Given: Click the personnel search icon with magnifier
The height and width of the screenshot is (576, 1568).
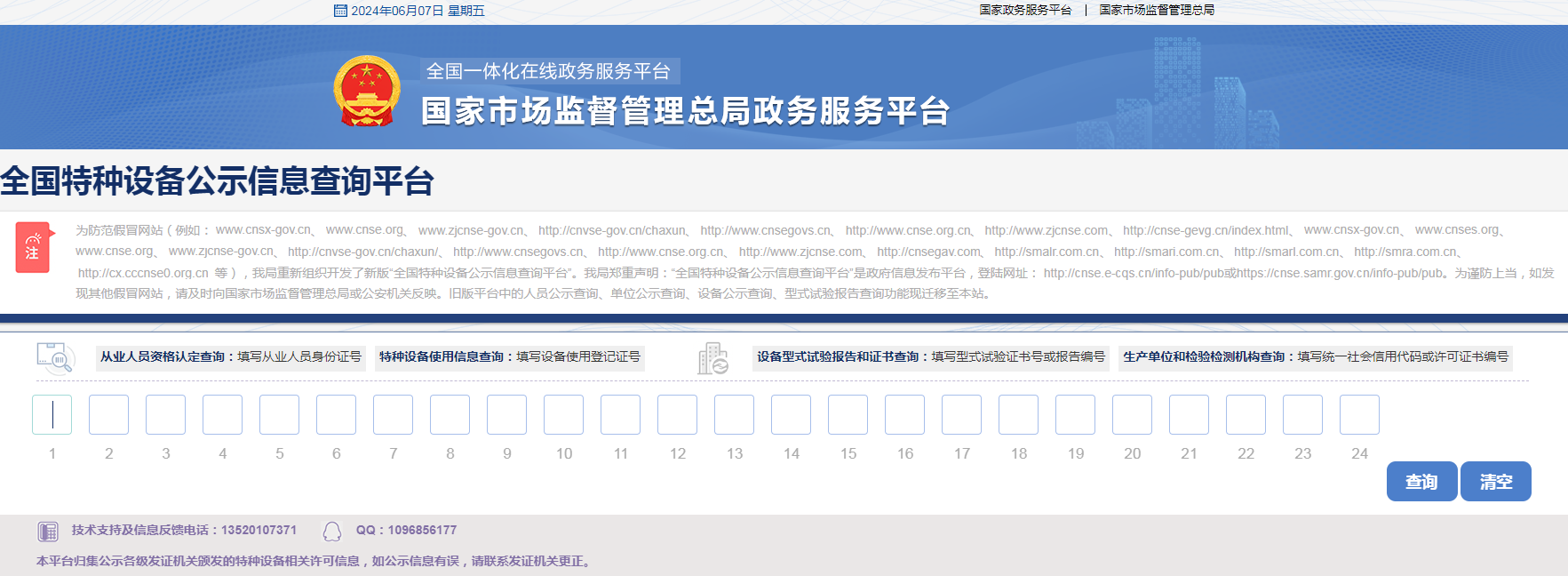Looking at the screenshot, I should pos(55,357).
